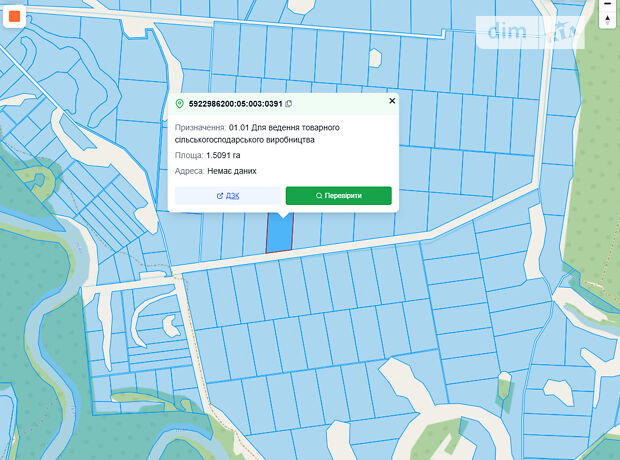The height and width of the screenshot is (460, 620).
Task: Copy the cadastral number with the copy icon
Action: (289, 103)
